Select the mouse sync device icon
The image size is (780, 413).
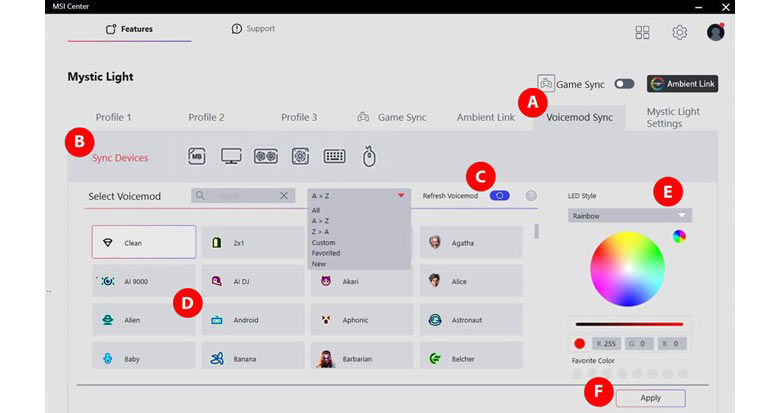(369, 156)
